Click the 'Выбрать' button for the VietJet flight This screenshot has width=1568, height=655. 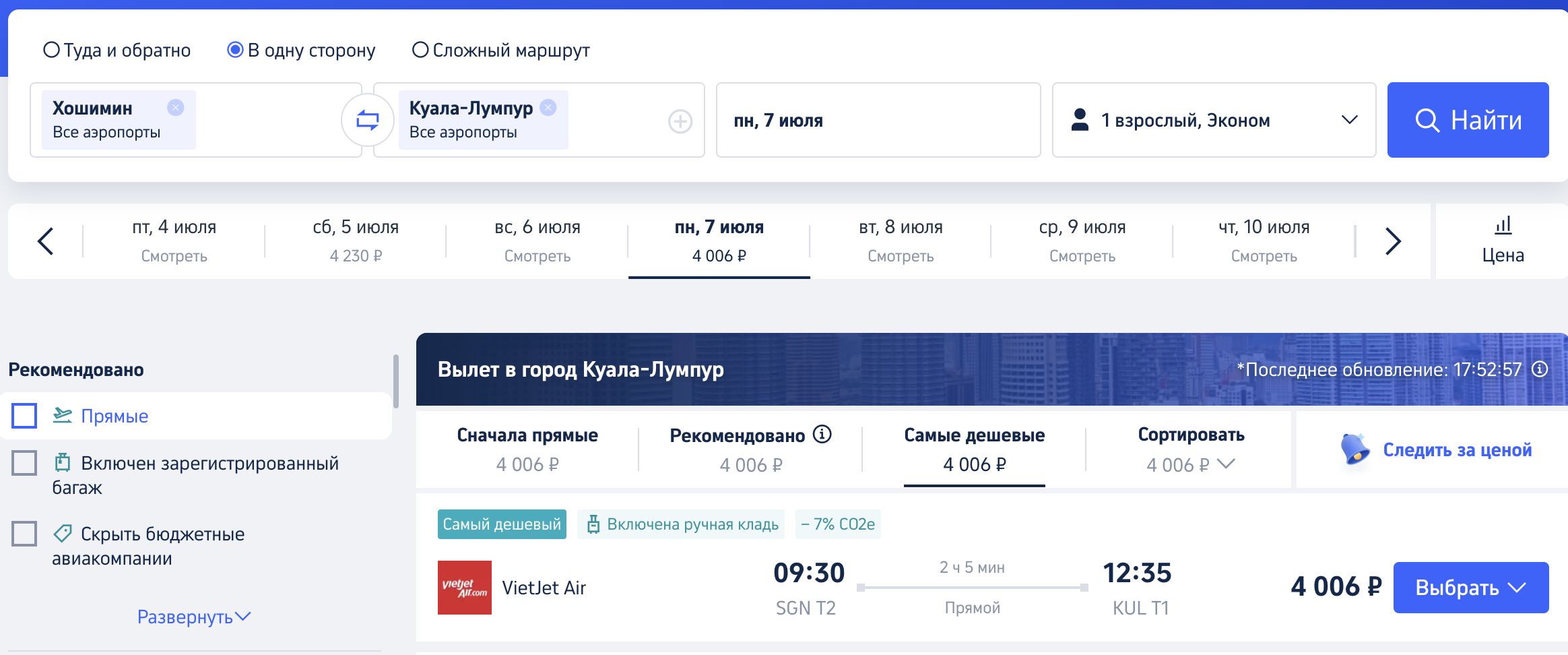coord(1471,588)
